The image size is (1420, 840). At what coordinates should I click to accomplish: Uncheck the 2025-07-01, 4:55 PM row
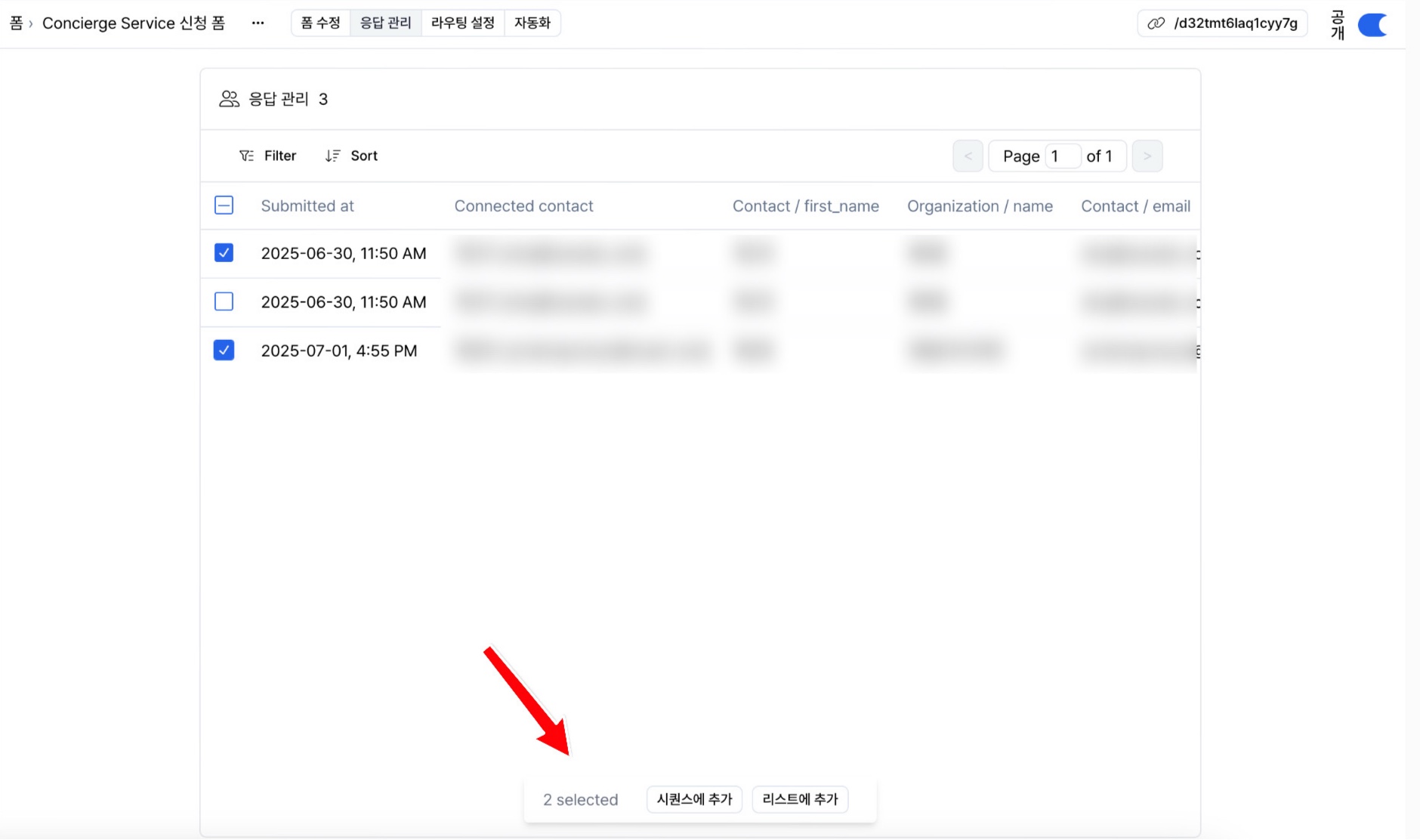[224, 350]
